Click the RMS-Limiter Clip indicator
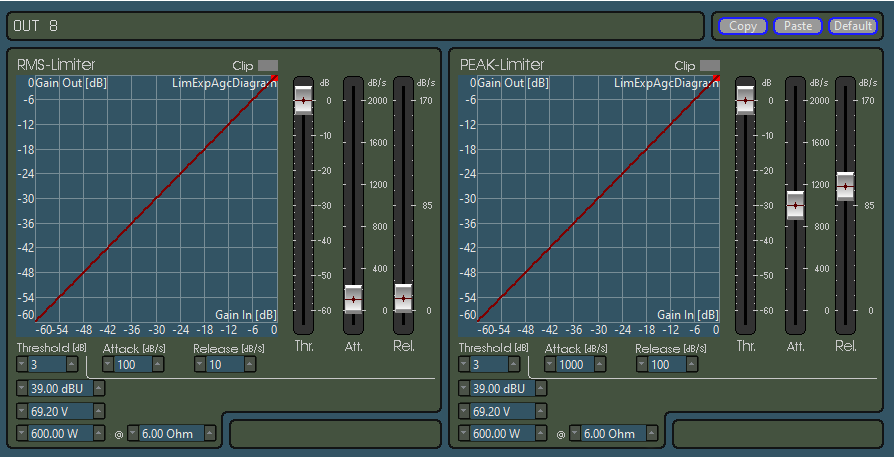This screenshot has width=894, height=457. click(268, 66)
